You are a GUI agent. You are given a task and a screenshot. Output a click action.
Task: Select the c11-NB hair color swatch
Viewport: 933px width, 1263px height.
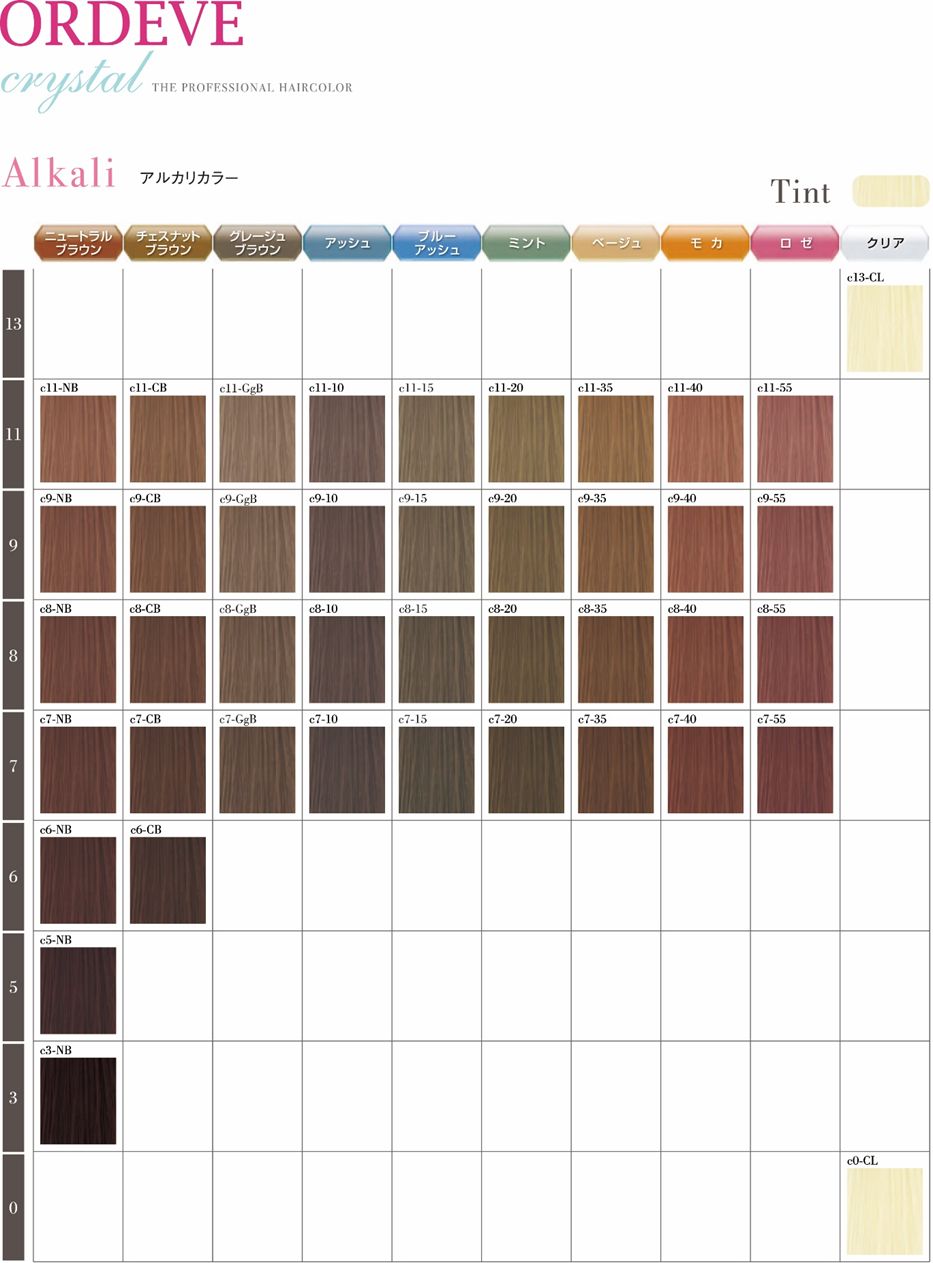78,439
